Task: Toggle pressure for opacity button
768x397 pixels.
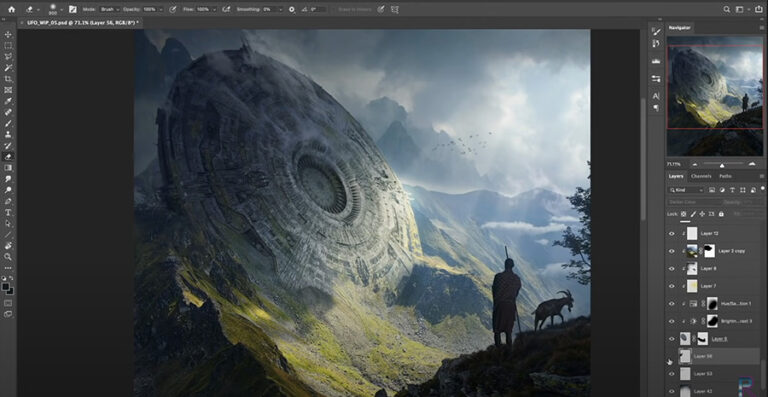Action: 172,9
